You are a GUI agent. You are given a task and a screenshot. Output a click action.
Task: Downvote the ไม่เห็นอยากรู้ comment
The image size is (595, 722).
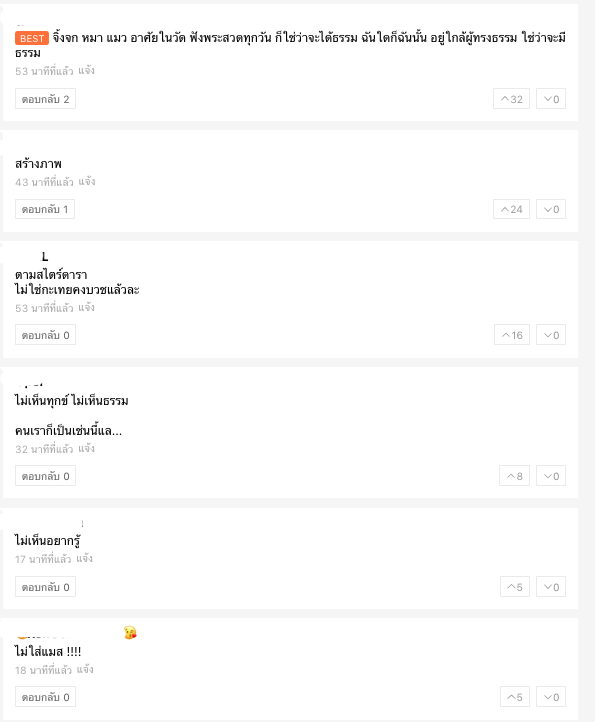click(x=551, y=587)
